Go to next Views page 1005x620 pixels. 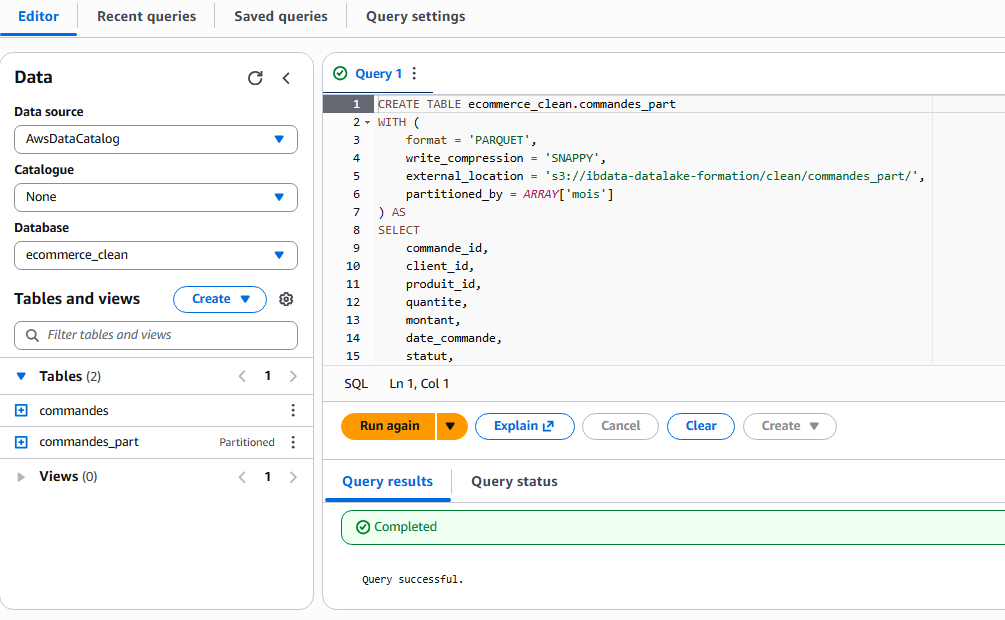click(x=293, y=477)
